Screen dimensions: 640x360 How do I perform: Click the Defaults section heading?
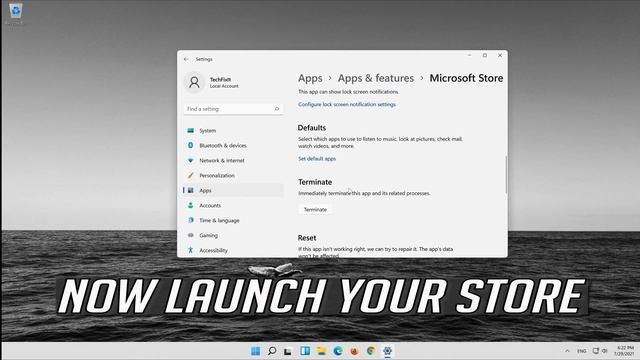coord(312,128)
